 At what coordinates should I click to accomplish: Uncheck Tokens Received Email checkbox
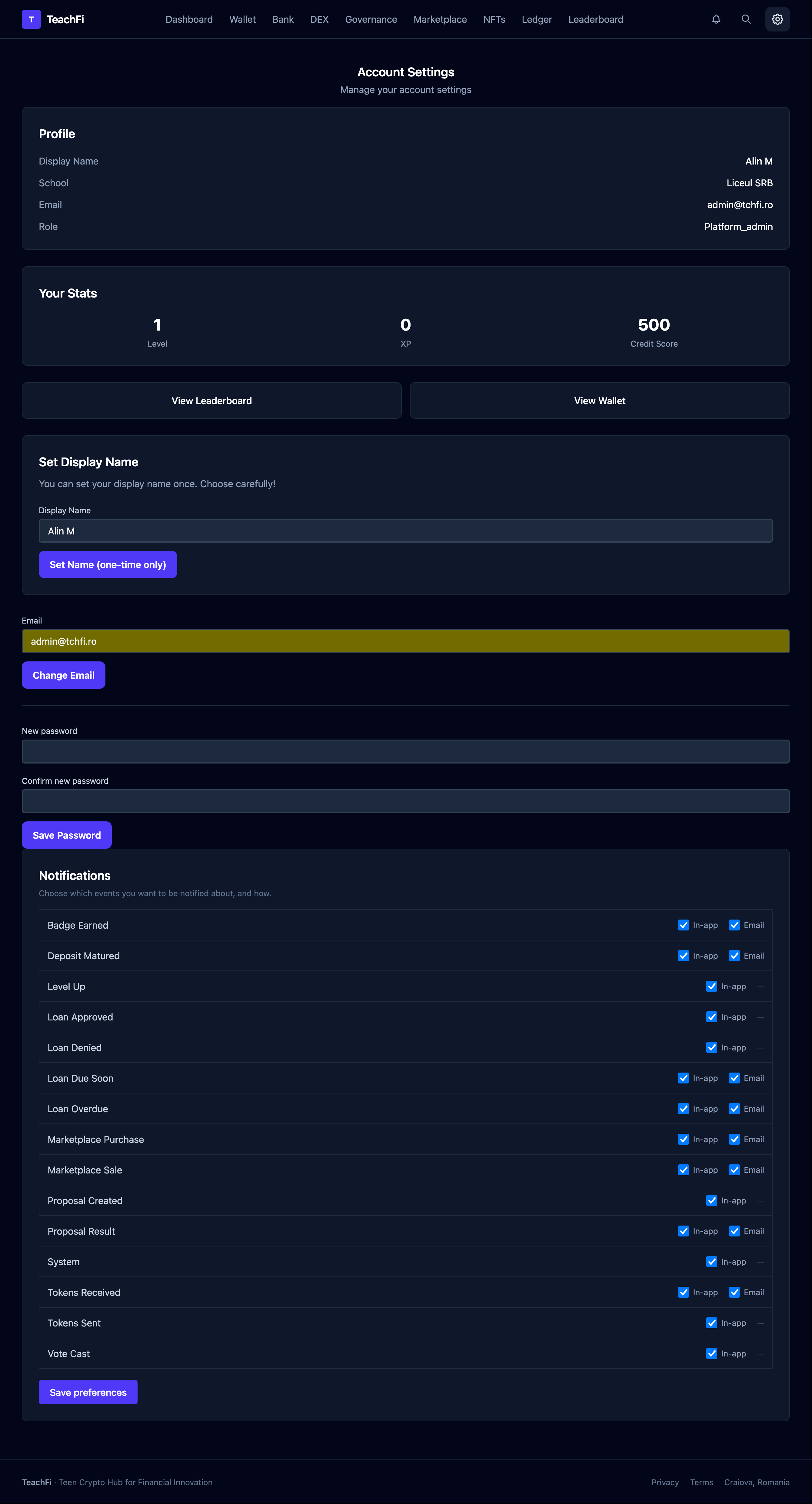[x=734, y=1292]
